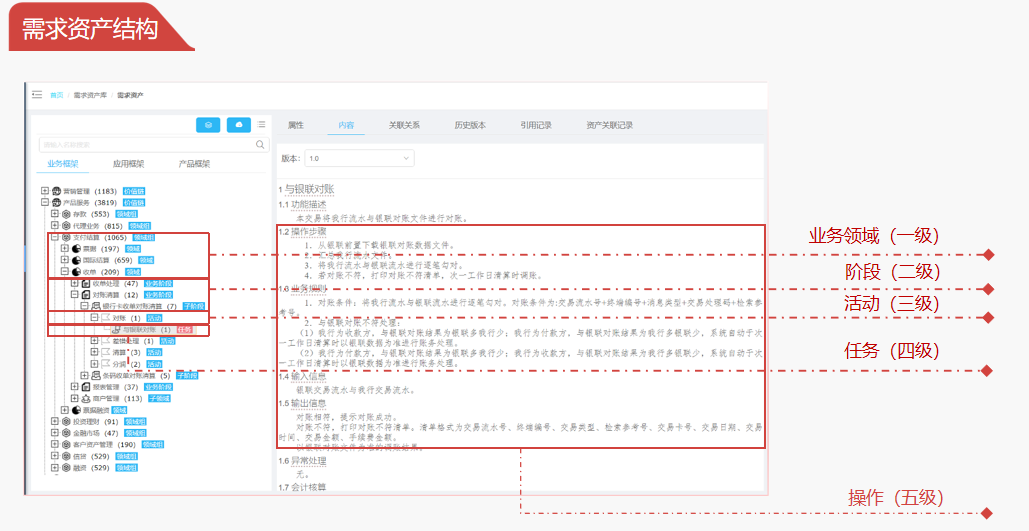The image size is (1029, 531).
Task: Click the 收单 (209) pie icon
Action: click(x=76, y=272)
